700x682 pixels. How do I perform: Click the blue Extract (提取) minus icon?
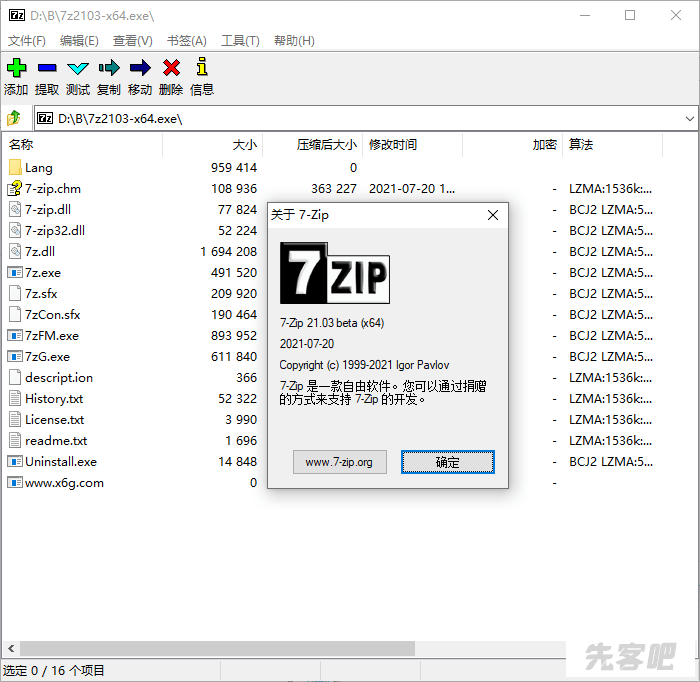click(47, 68)
